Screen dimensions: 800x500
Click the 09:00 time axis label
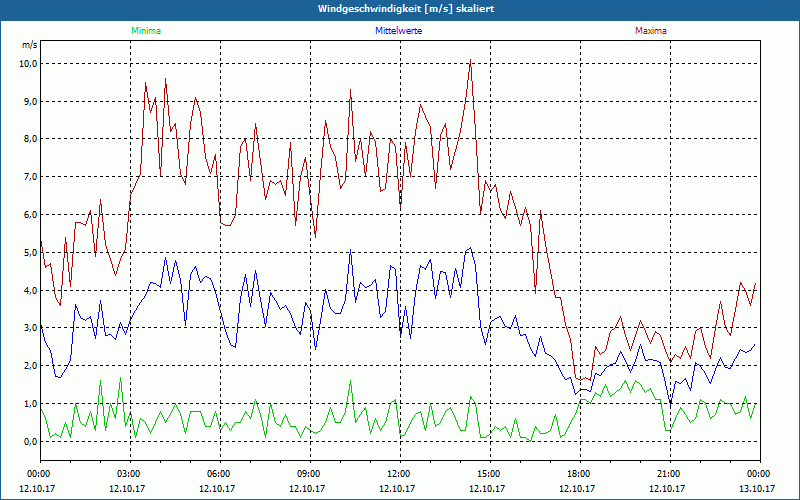click(x=310, y=474)
